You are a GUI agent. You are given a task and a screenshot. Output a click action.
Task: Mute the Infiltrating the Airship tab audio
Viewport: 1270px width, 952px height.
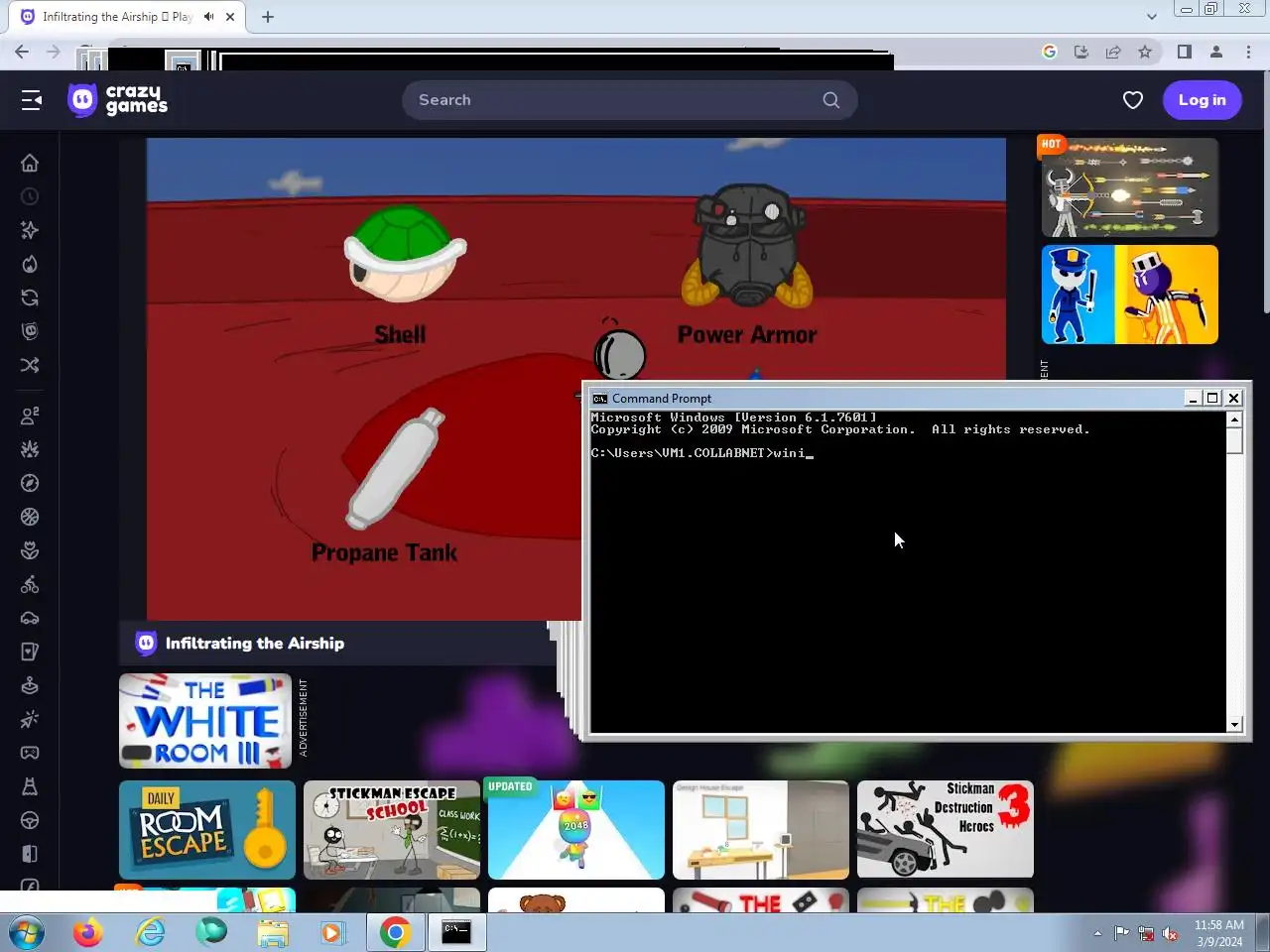(x=208, y=17)
